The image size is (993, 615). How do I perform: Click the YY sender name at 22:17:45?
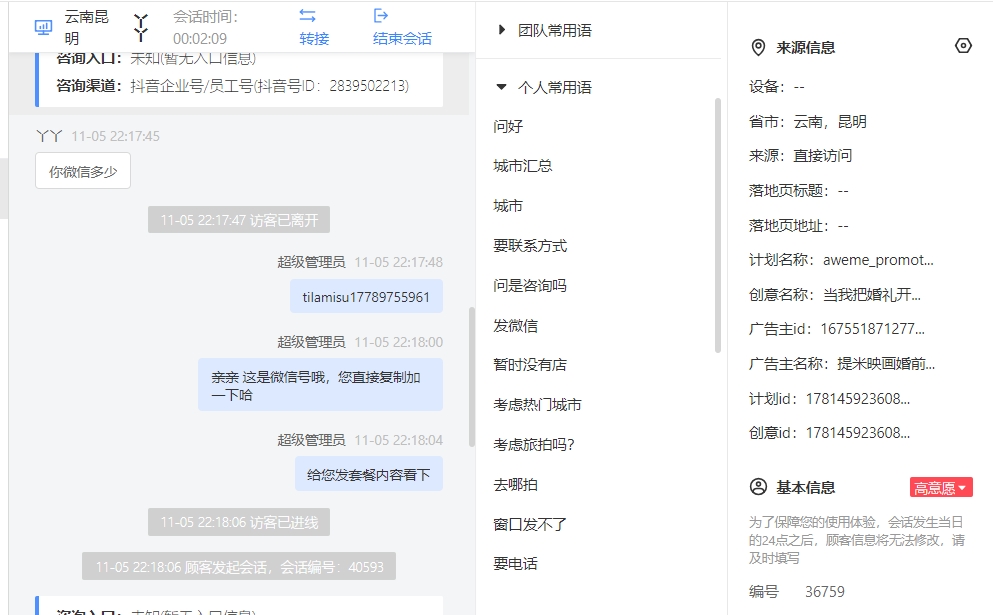coord(49,136)
